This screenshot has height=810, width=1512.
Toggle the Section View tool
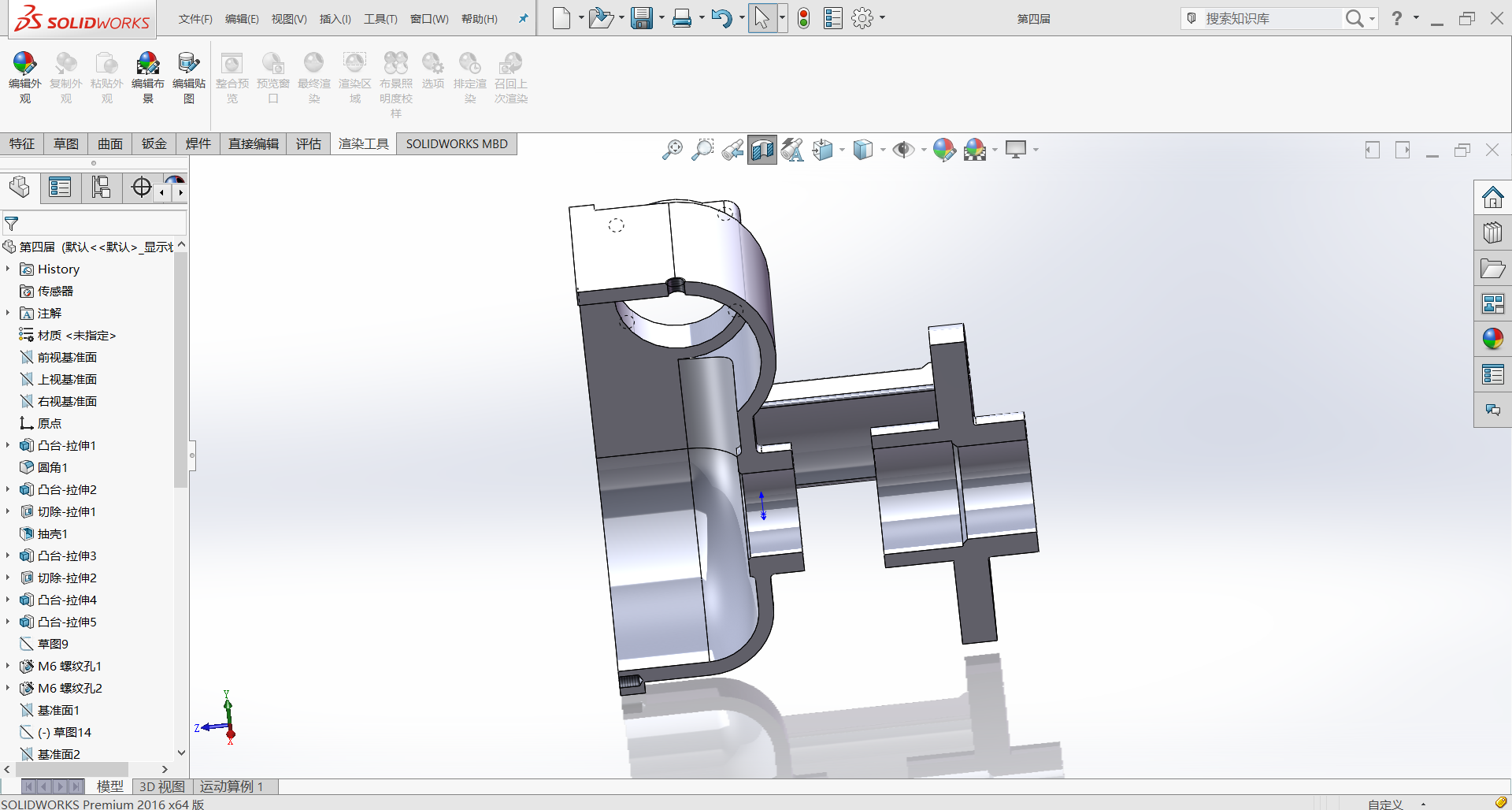coord(762,150)
